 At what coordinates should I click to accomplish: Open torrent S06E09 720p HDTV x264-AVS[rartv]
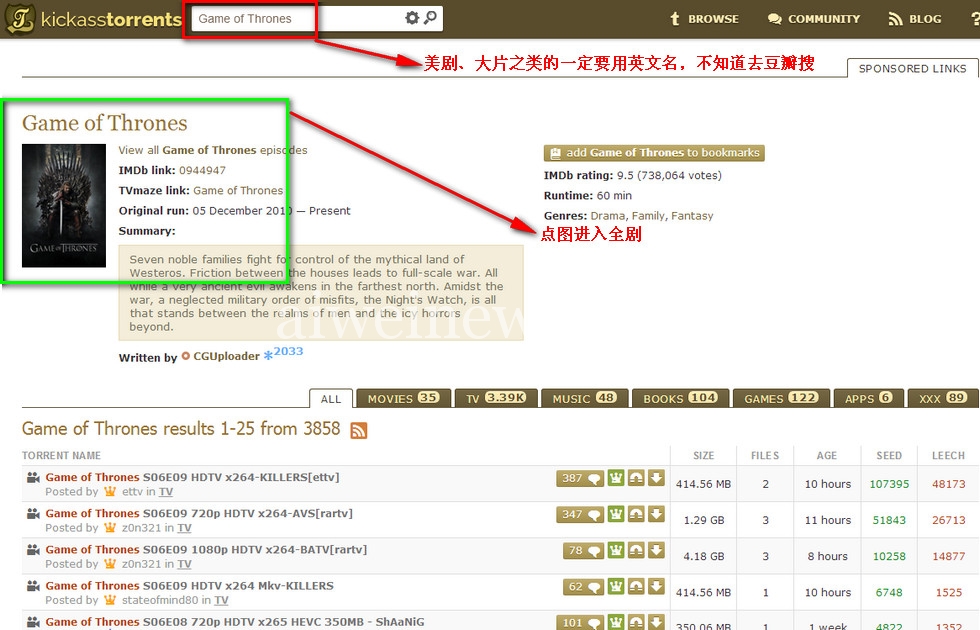(x=199, y=513)
